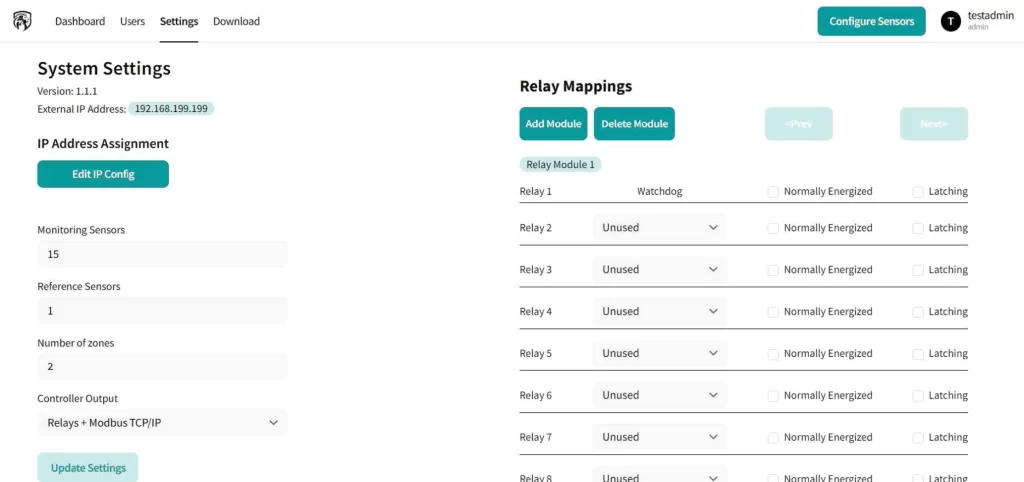The width and height of the screenshot is (1024, 482).
Task: Check Normally Energized for Relay 4
Action: pyautogui.click(x=773, y=312)
